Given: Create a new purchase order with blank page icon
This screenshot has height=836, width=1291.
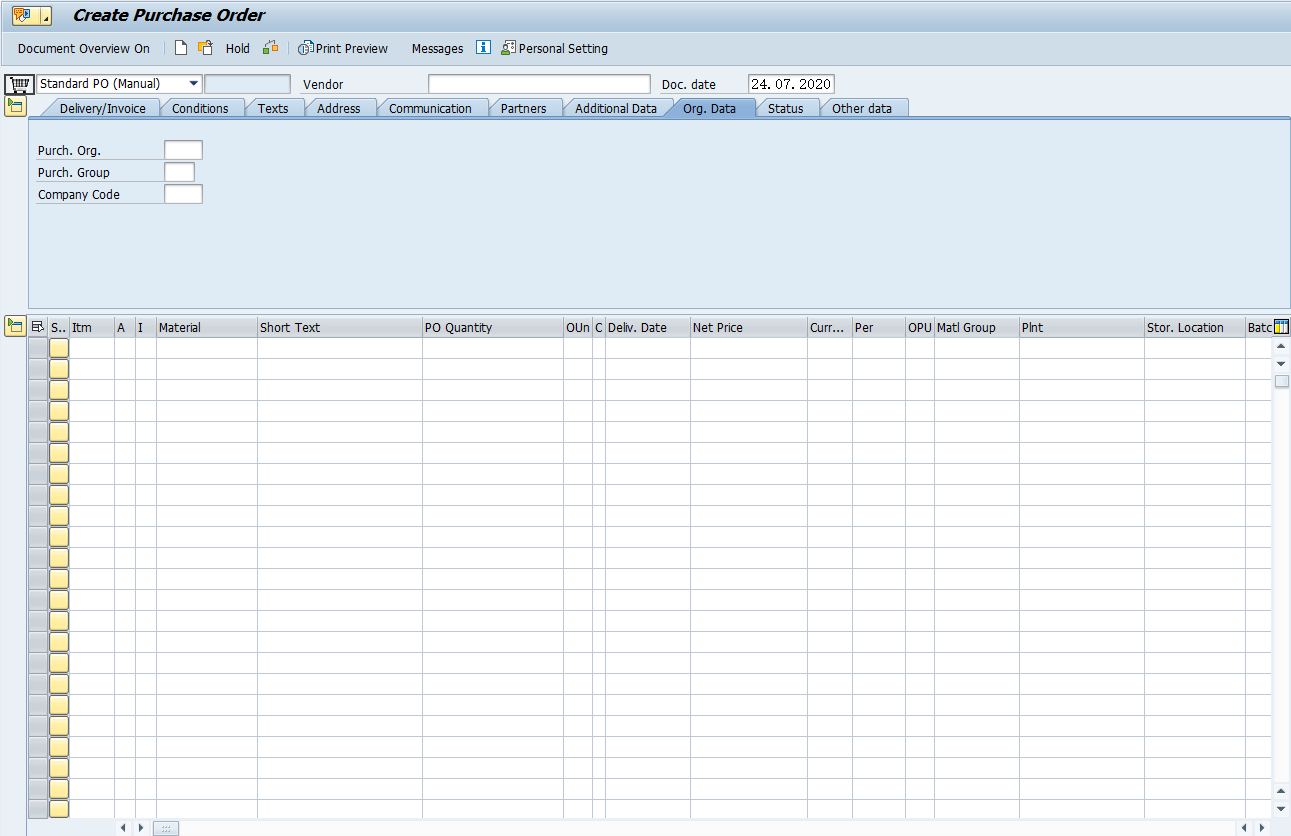Looking at the screenshot, I should [x=181, y=47].
